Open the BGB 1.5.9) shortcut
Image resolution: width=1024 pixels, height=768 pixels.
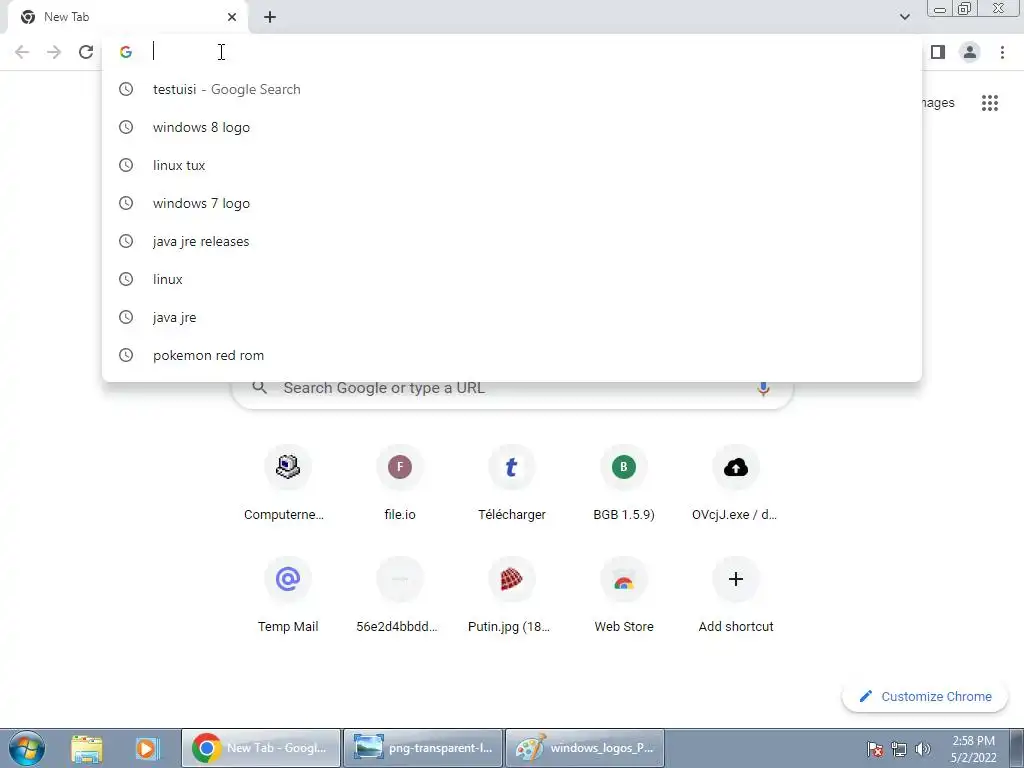coord(624,484)
